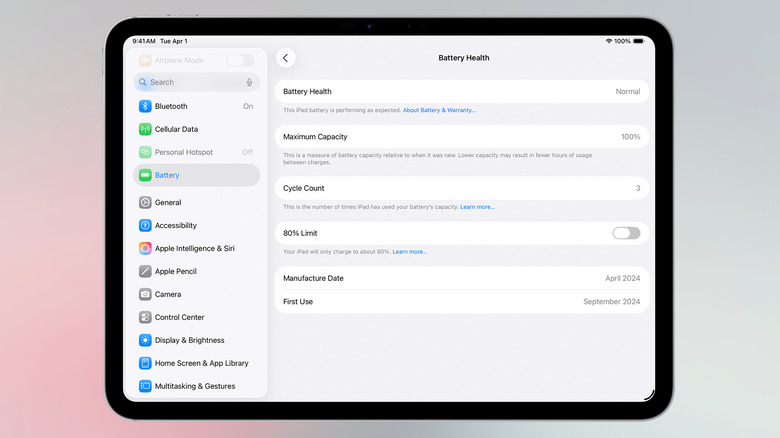Open Personal Hotspot settings
This screenshot has height=438, width=780.
pyautogui.click(x=196, y=152)
